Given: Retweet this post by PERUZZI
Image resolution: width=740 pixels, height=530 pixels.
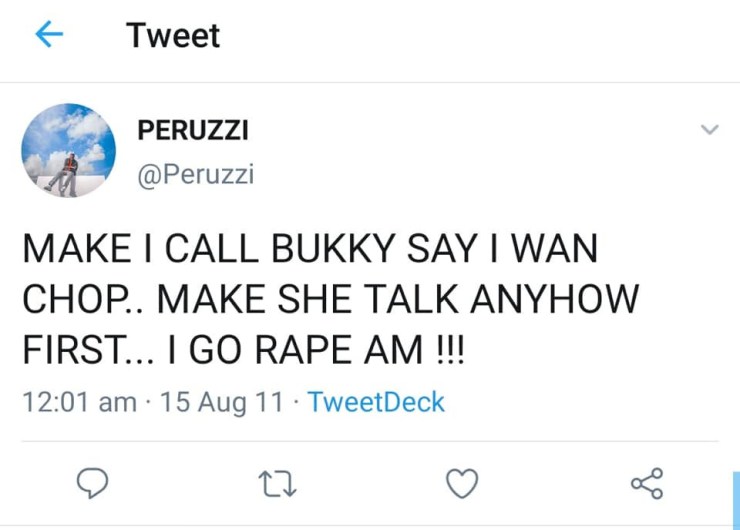Looking at the screenshot, I should click(x=276, y=485).
